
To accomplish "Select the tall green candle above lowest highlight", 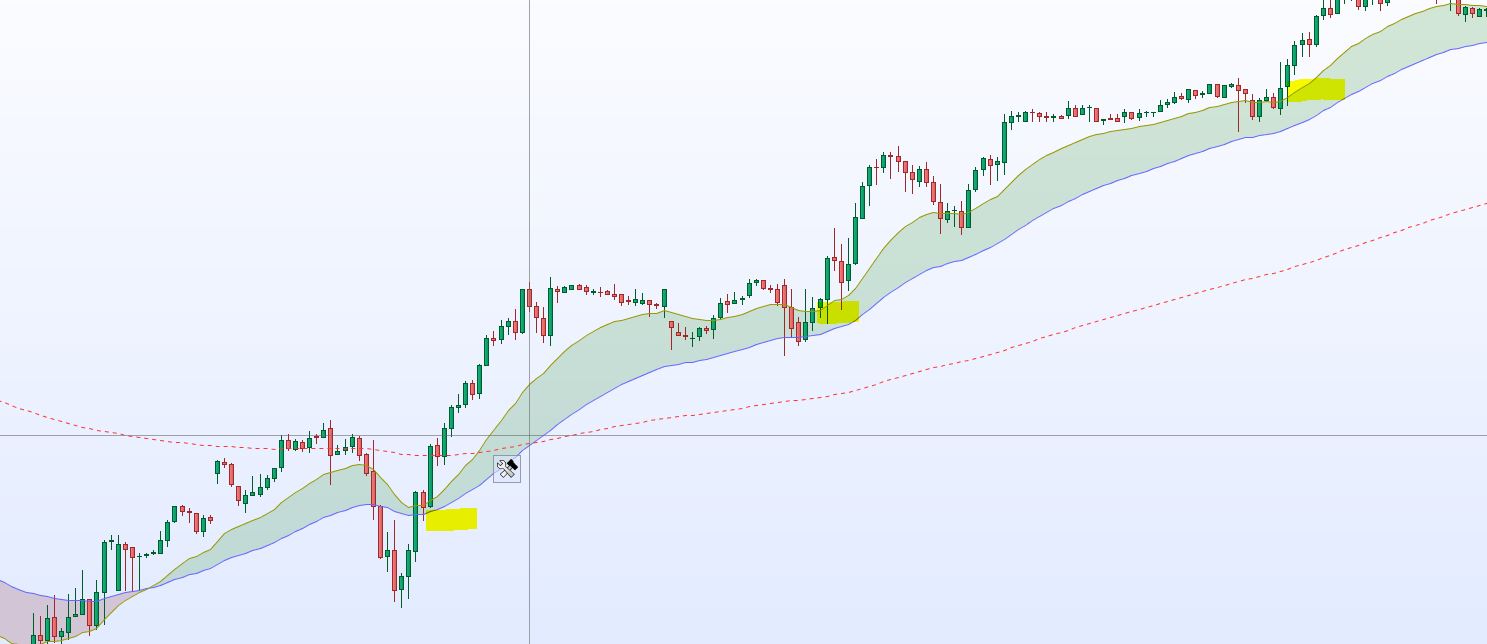I will click(x=431, y=476).
